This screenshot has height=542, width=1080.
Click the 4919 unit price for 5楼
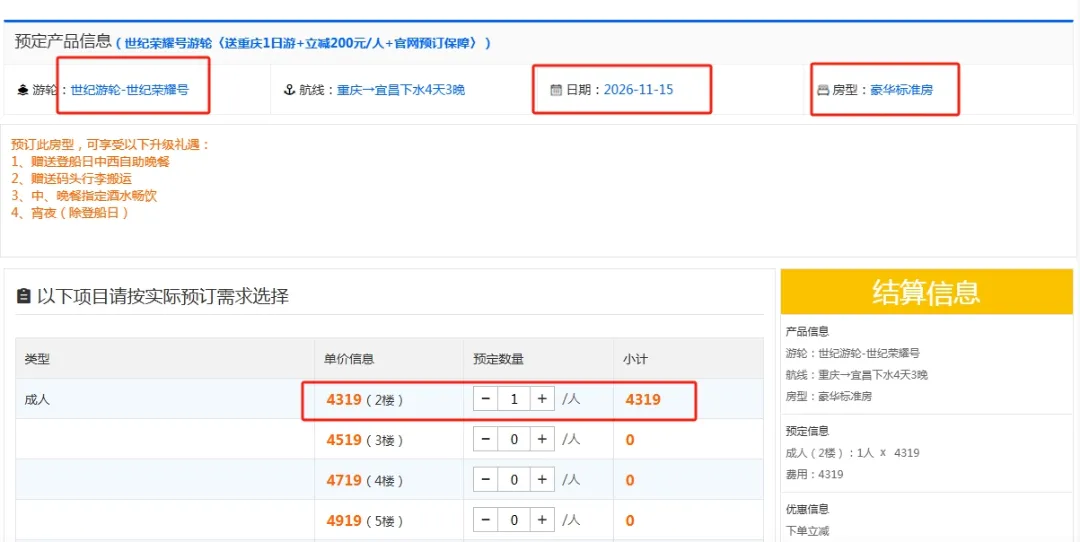coord(343,520)
